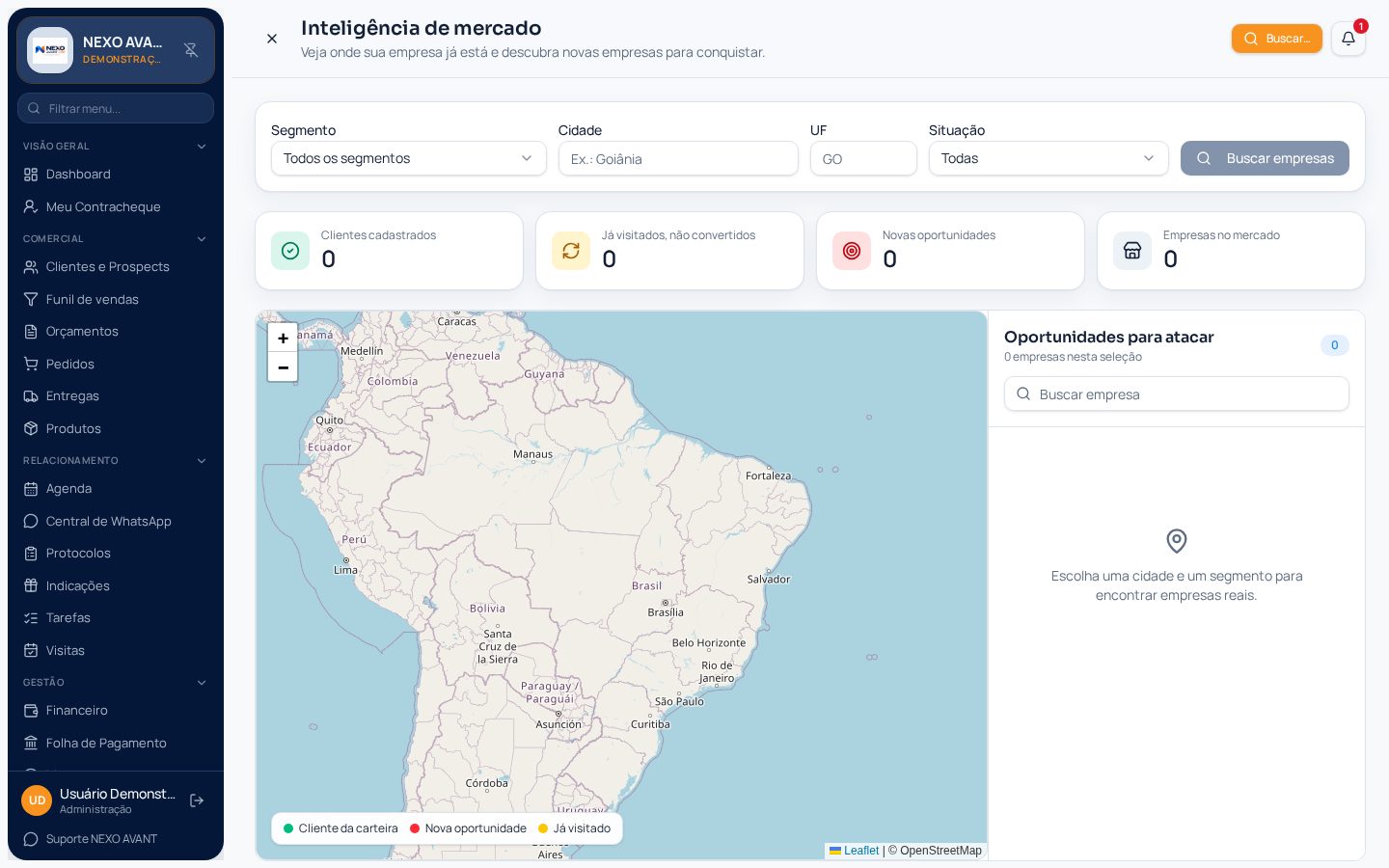Click the Entregas truck icon
The image size is (1389, 868).
coord(31,396)
